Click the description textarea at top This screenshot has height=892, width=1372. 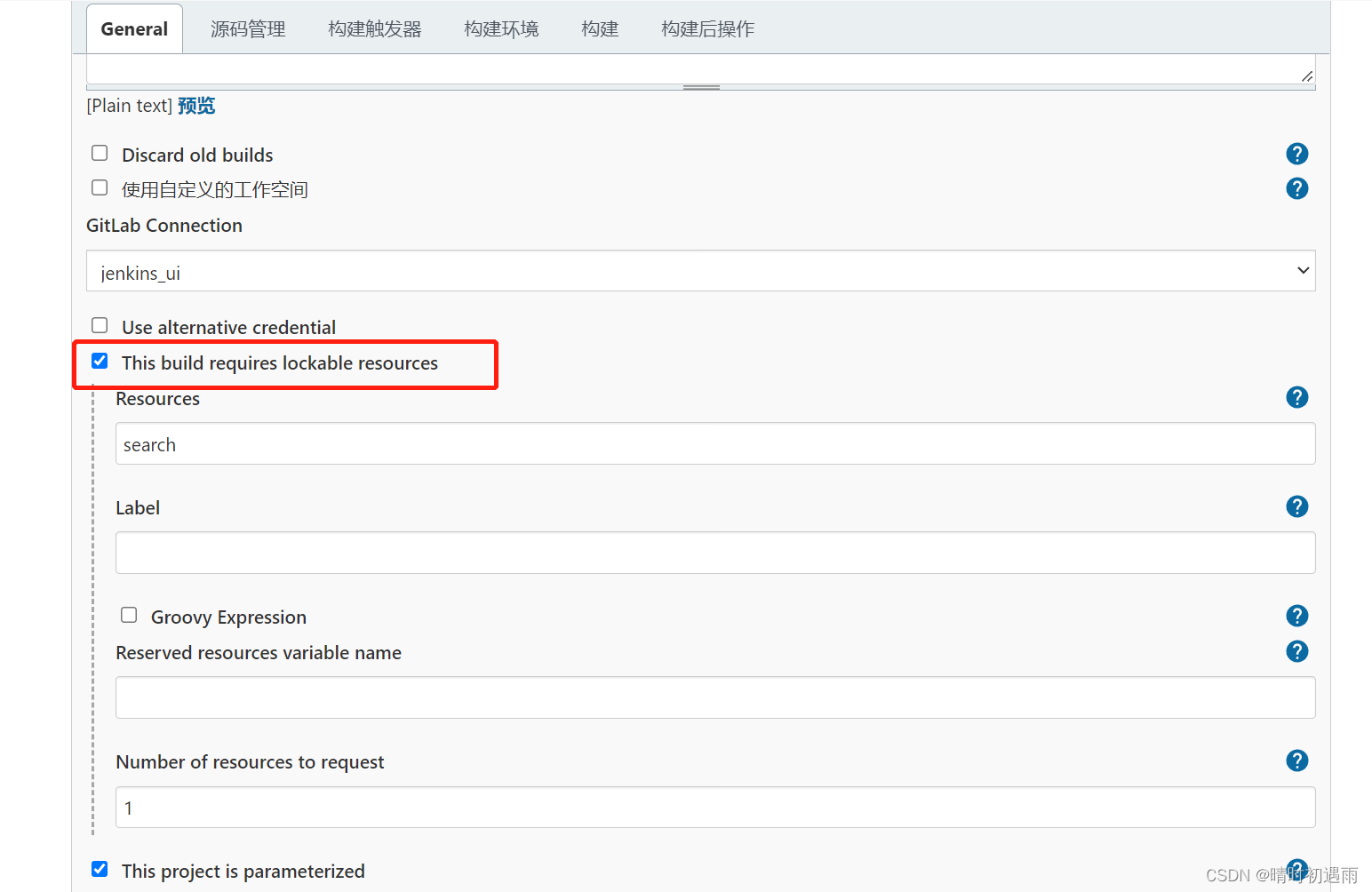coord(700,69)
